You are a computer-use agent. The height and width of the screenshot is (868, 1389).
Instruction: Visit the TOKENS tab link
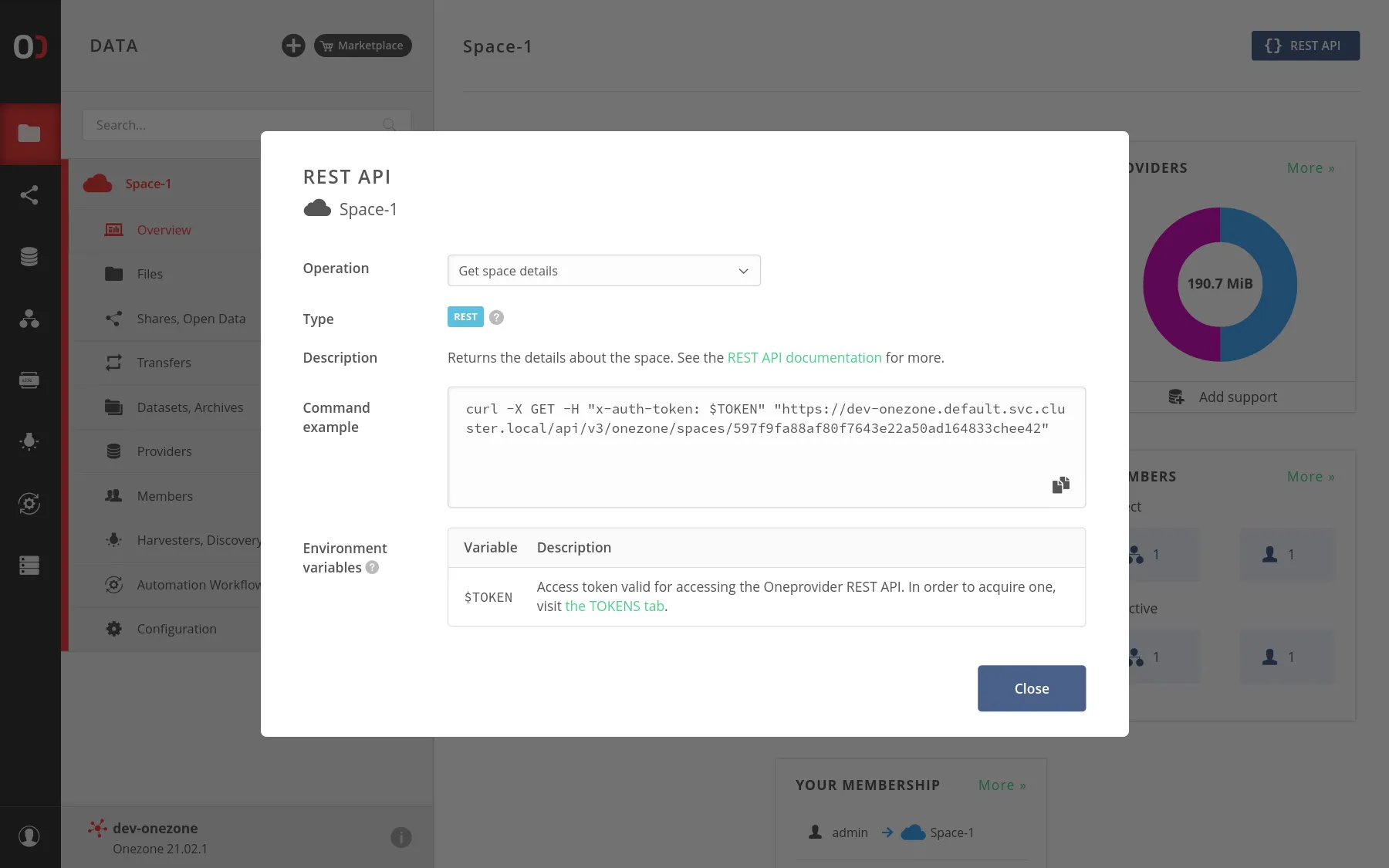[x=613, y=606]
